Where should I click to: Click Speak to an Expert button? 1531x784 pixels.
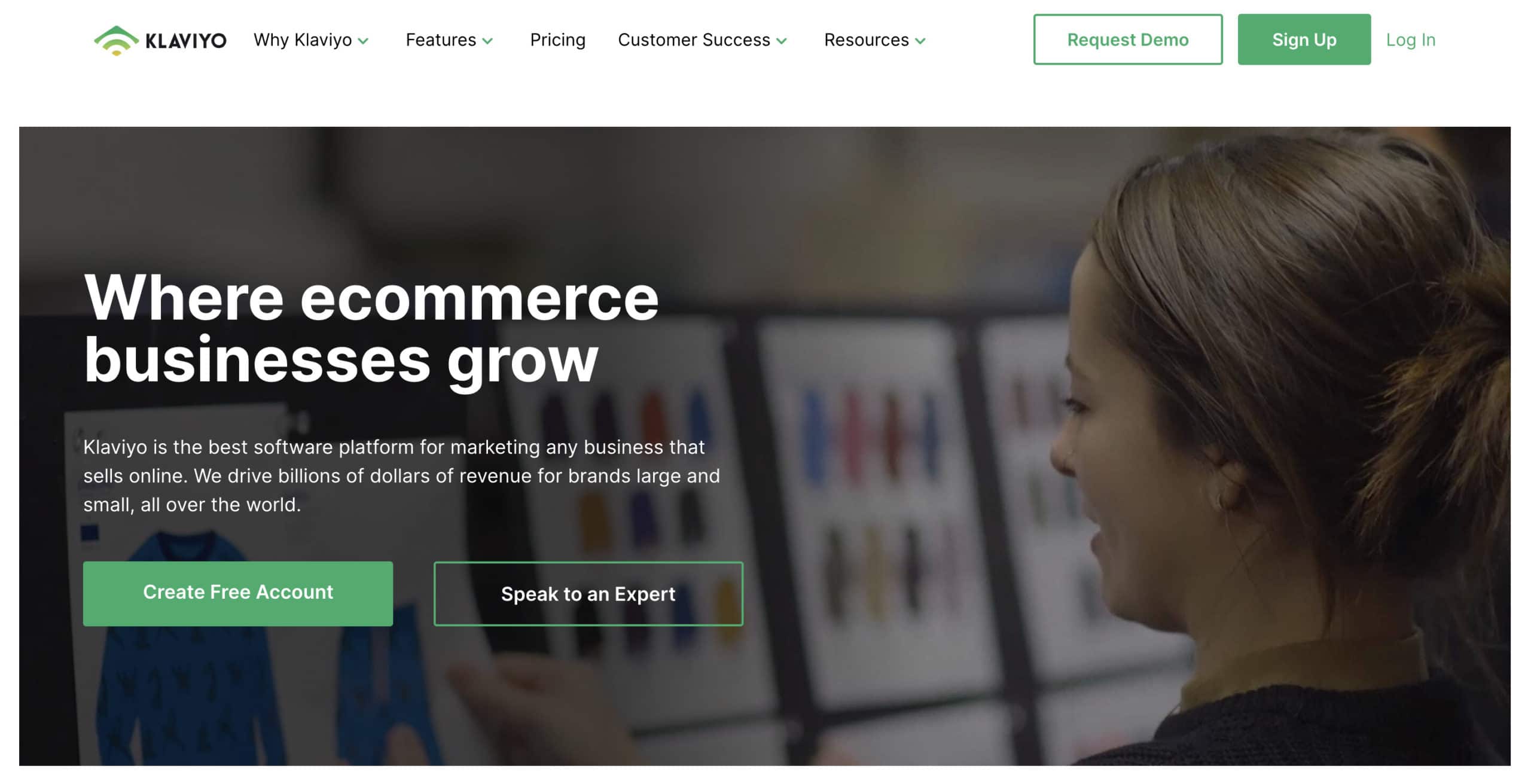coord(588,594)
